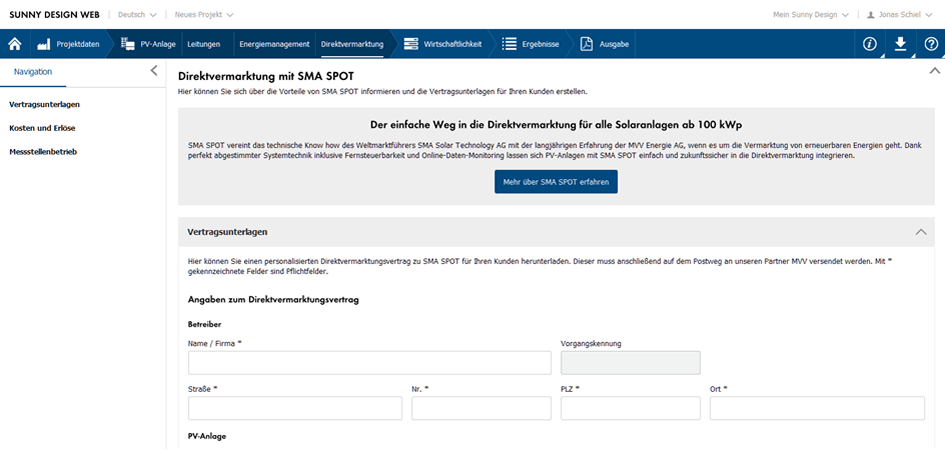Open the Jonas Schiel user menu
Image resolution: width=945 pixels, height=458 pixels.
point(900,15)
